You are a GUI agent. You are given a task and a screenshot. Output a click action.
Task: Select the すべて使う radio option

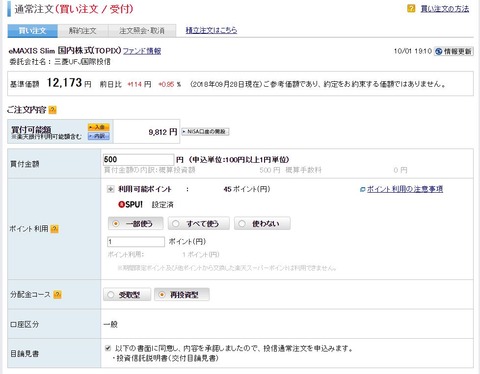tap(199, 224)
